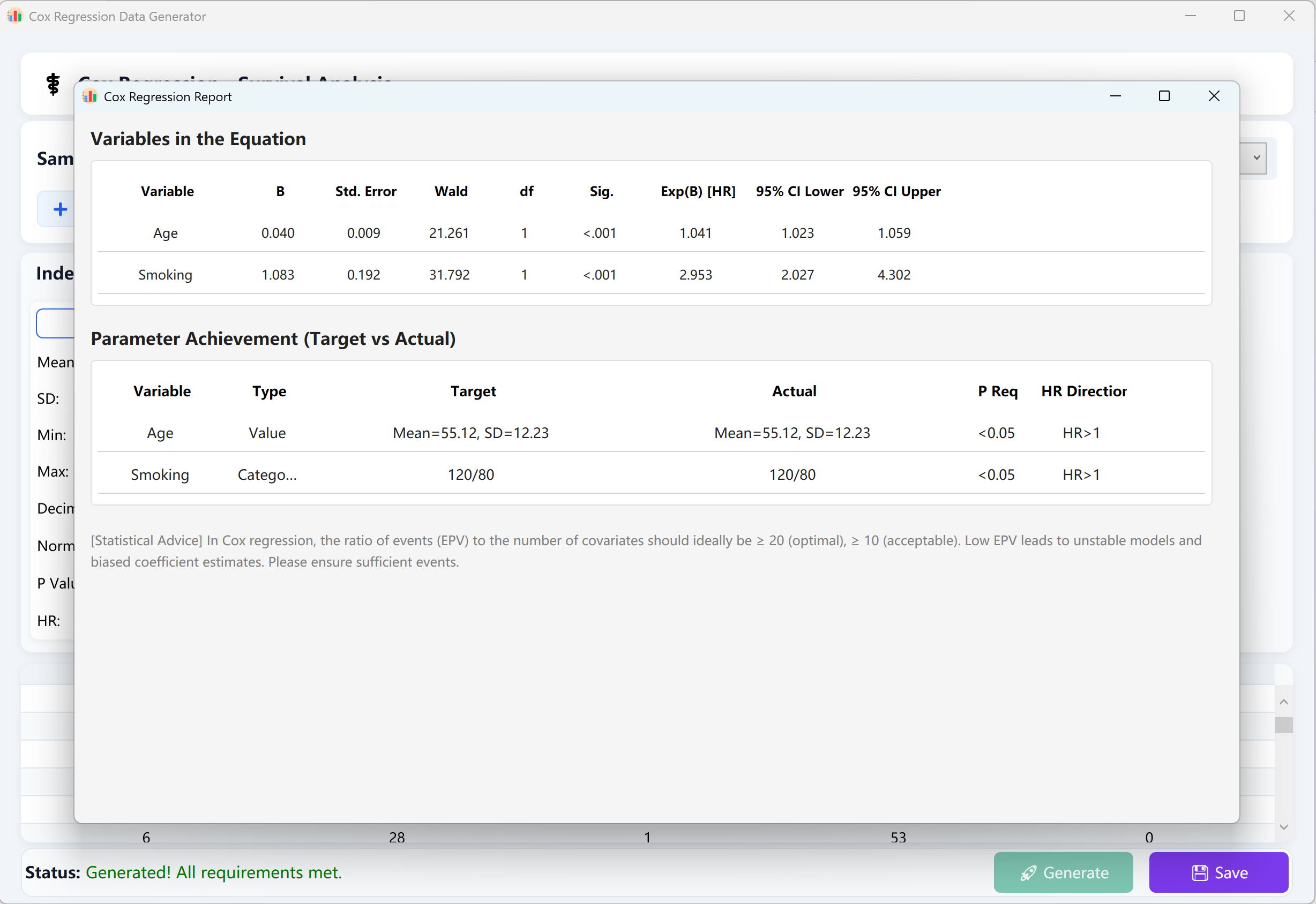
Task: Click the HR Direction column header
Action: coord(1083,391)
